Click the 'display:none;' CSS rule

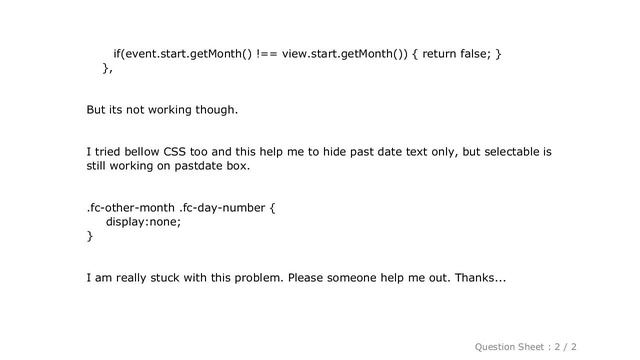[x=143, y=222]
